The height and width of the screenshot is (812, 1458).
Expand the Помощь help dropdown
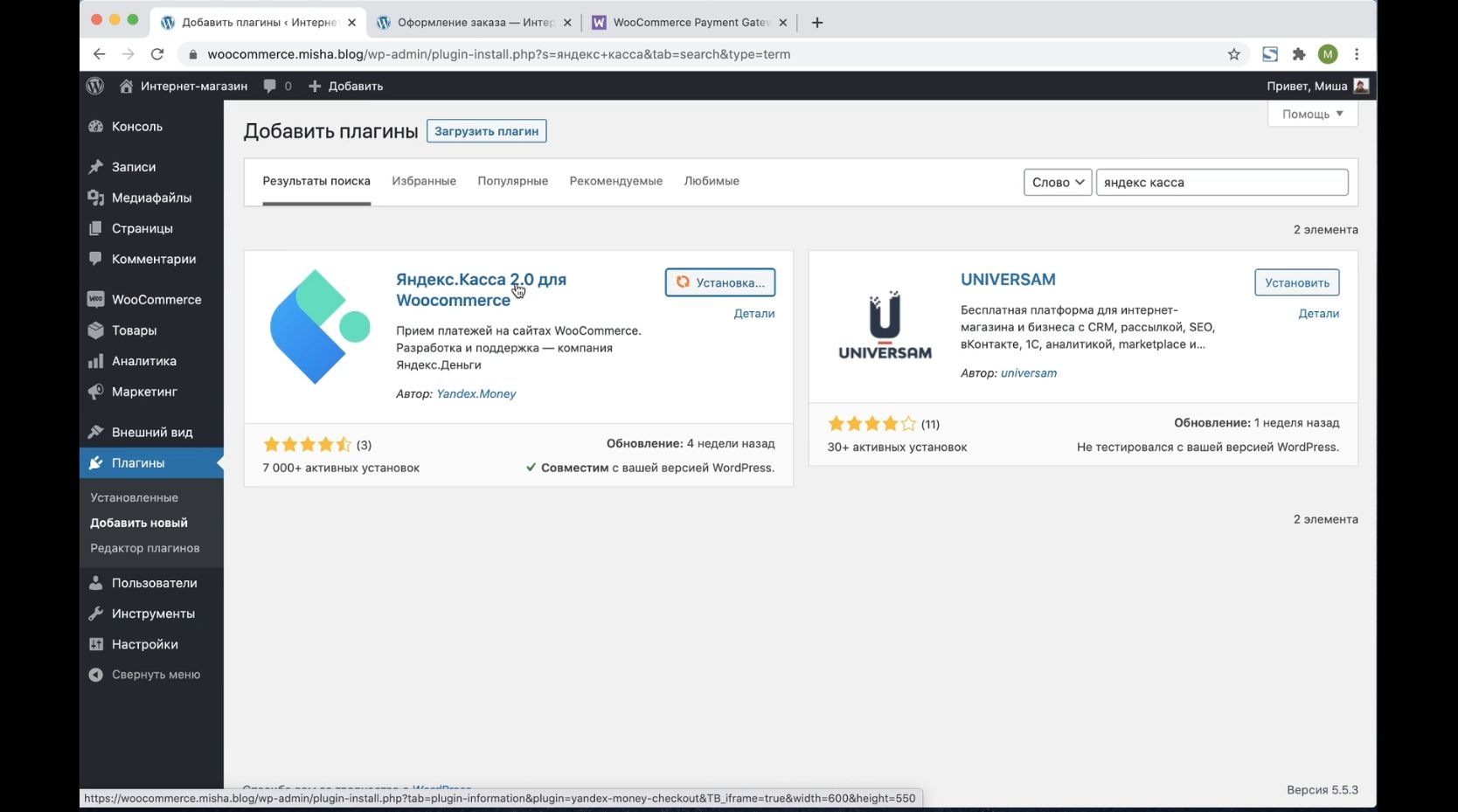pos(1313,114)
